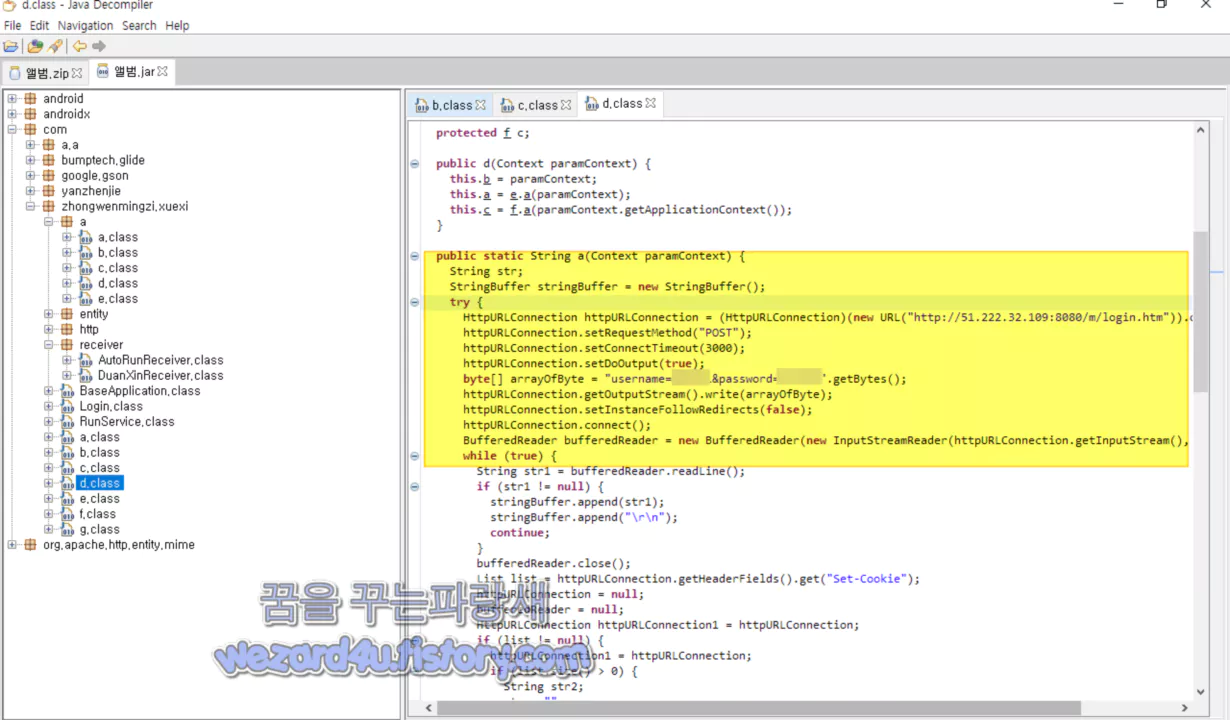1230x720 pixels.
Task: Go backward with the left arrow icon
Action: [x=79, y=46]
